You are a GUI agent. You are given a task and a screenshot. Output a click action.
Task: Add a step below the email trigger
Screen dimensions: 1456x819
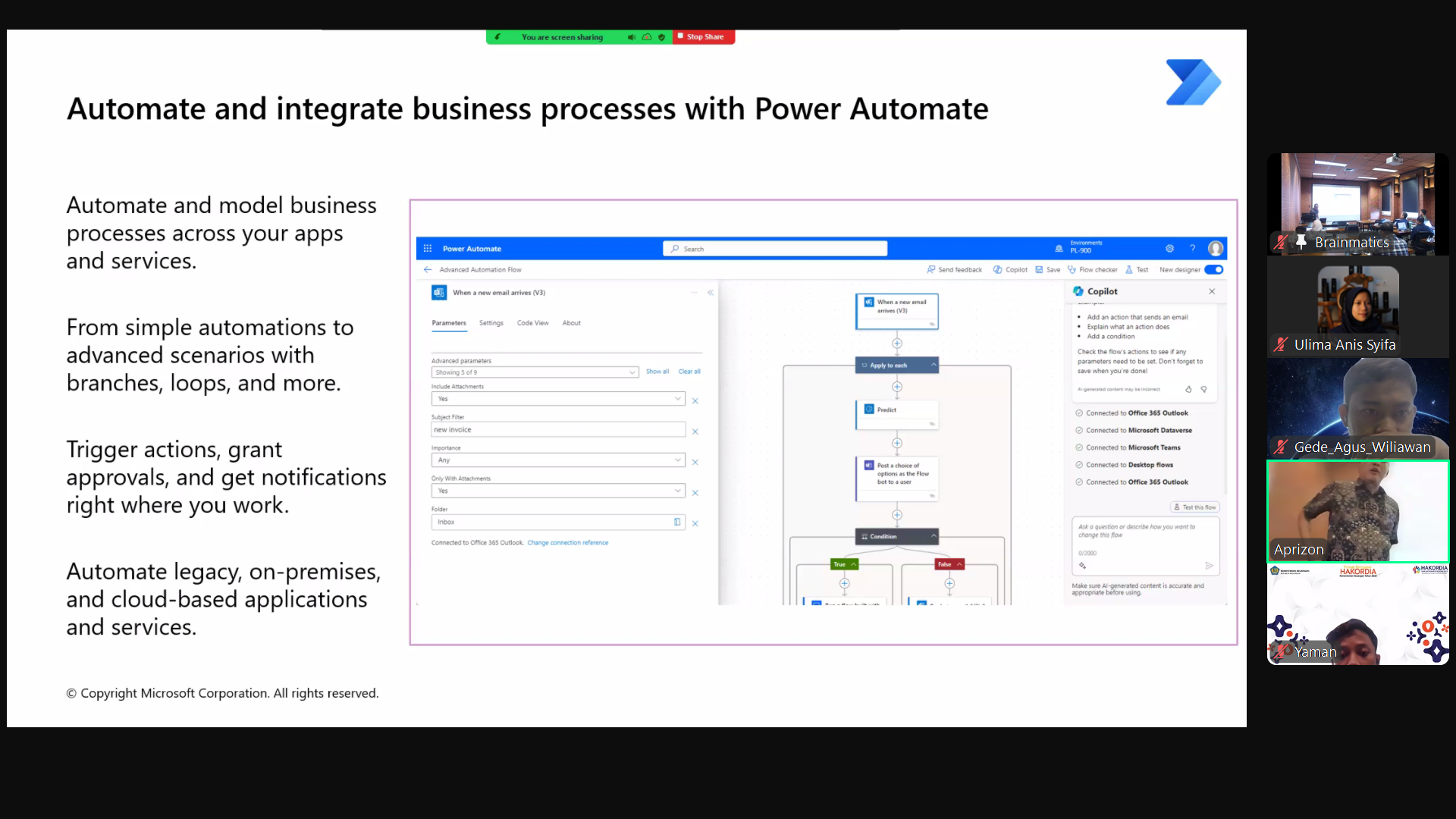[897, 344]
